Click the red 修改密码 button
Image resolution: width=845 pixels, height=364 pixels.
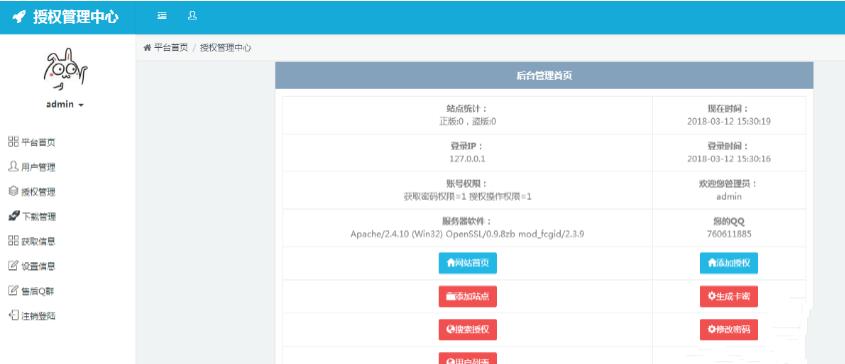click(729, 329)
